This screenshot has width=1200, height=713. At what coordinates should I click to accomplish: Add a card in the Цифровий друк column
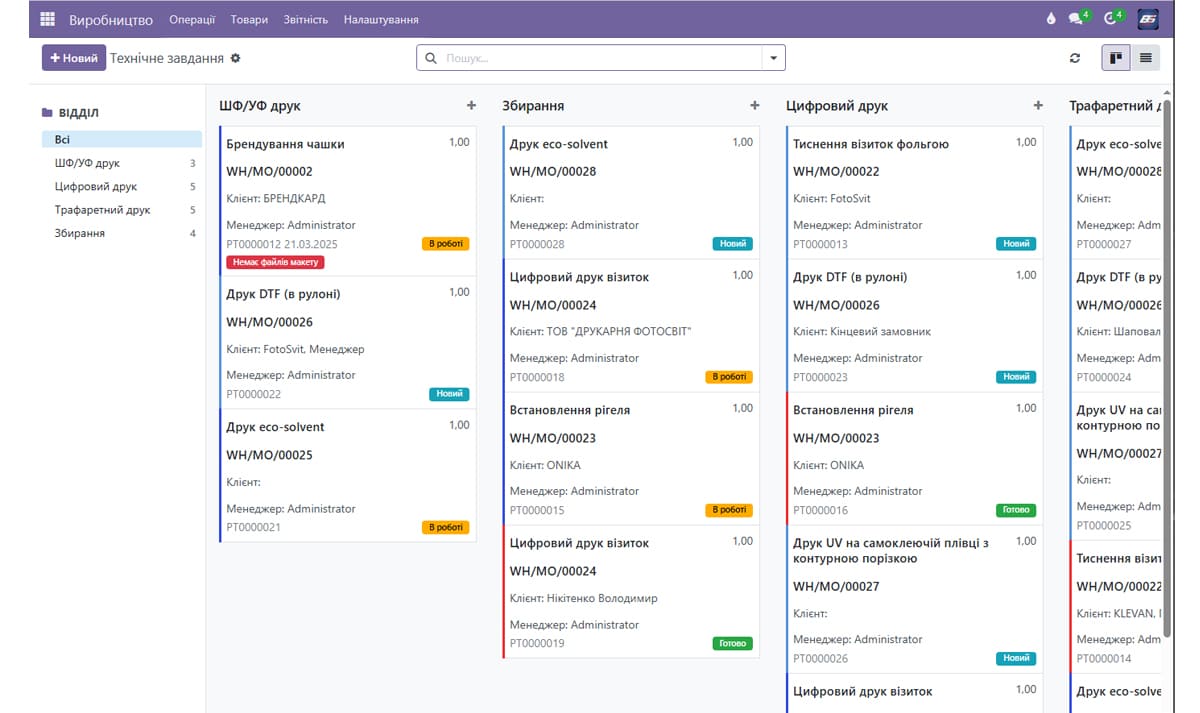coord(1038,106)
